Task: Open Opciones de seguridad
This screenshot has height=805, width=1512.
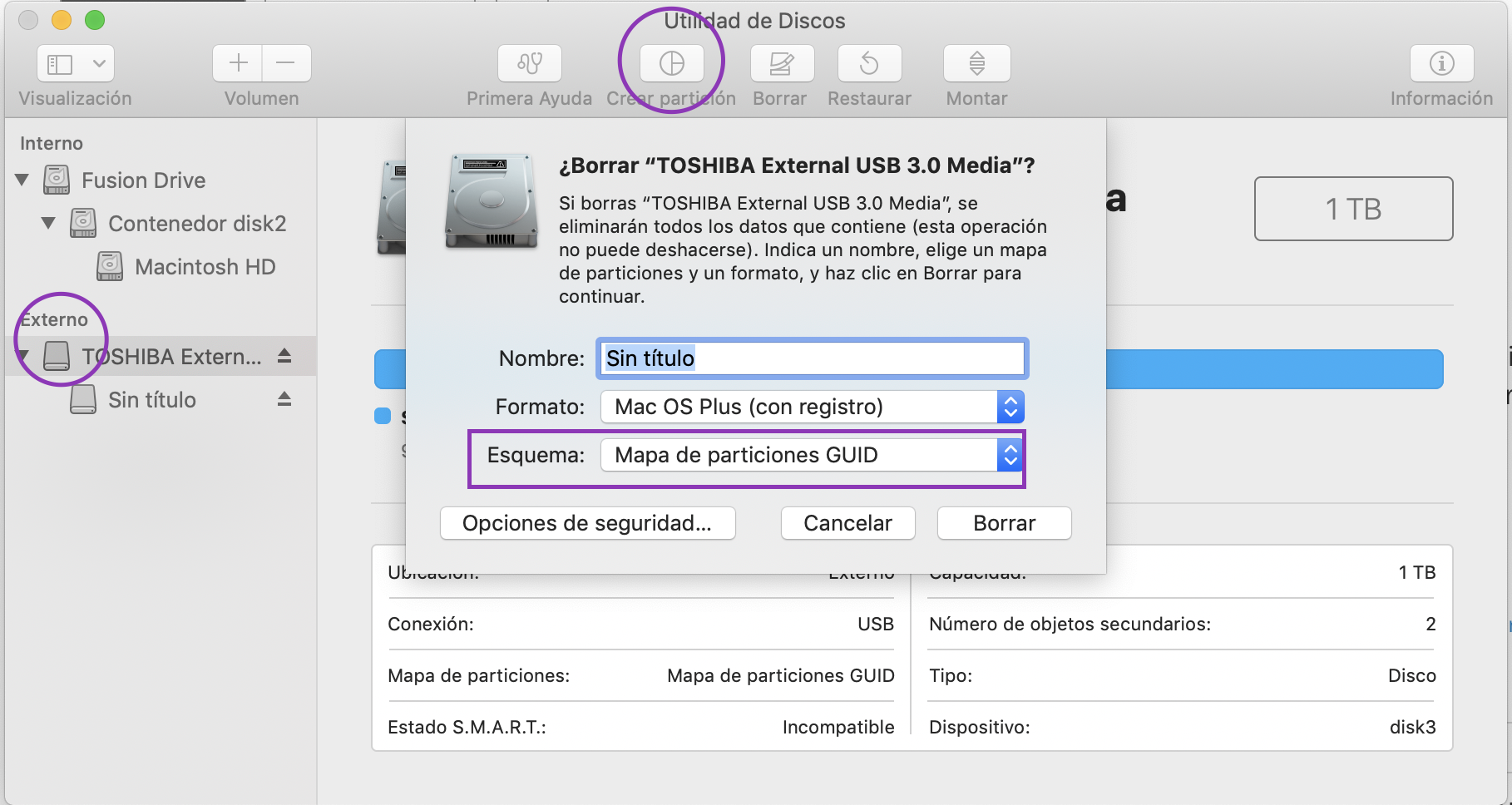Action: coord(587,523)
